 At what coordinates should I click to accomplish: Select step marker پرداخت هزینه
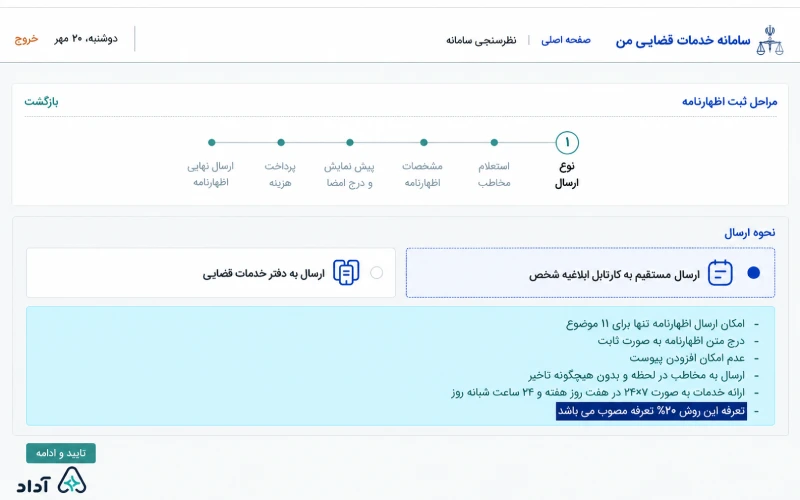pos(281,143)
